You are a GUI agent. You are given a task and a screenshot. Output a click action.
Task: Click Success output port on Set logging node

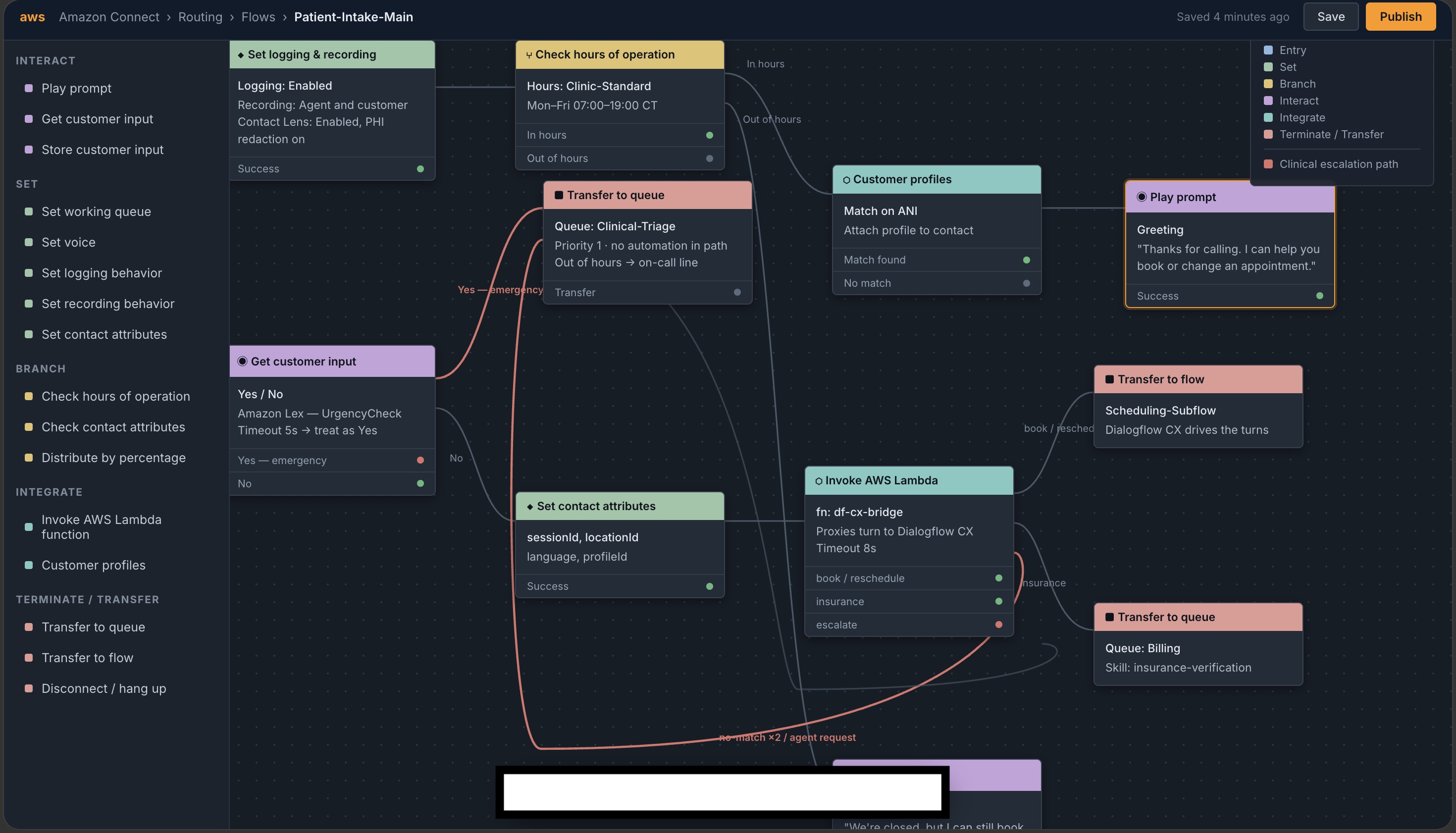coord(420,169)
